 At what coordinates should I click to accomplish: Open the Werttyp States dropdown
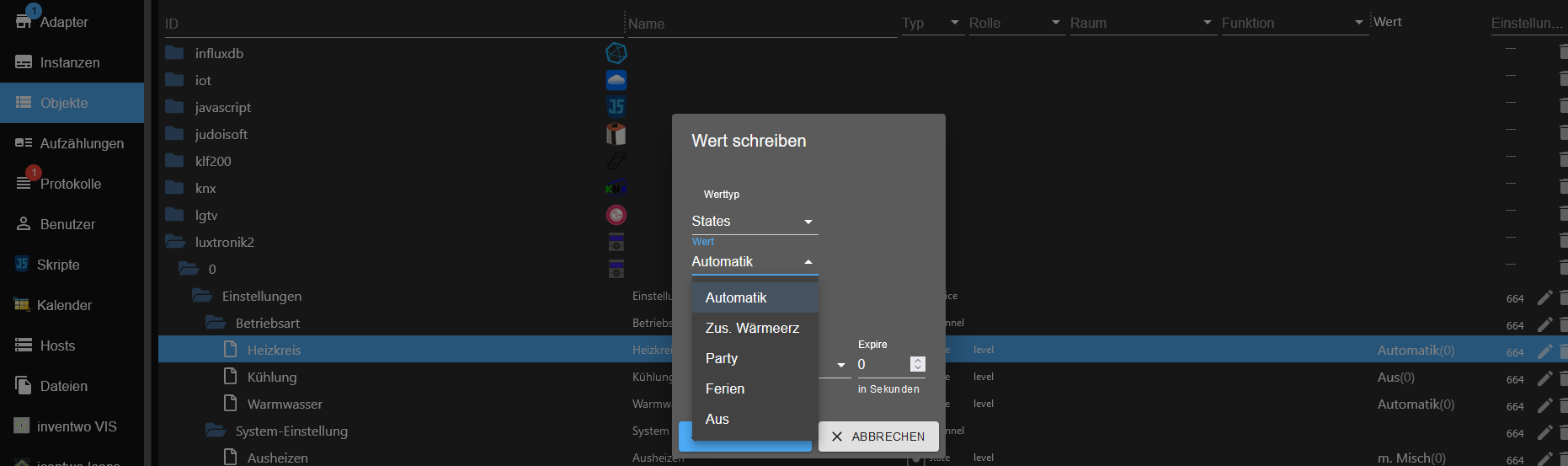[754, 222]
